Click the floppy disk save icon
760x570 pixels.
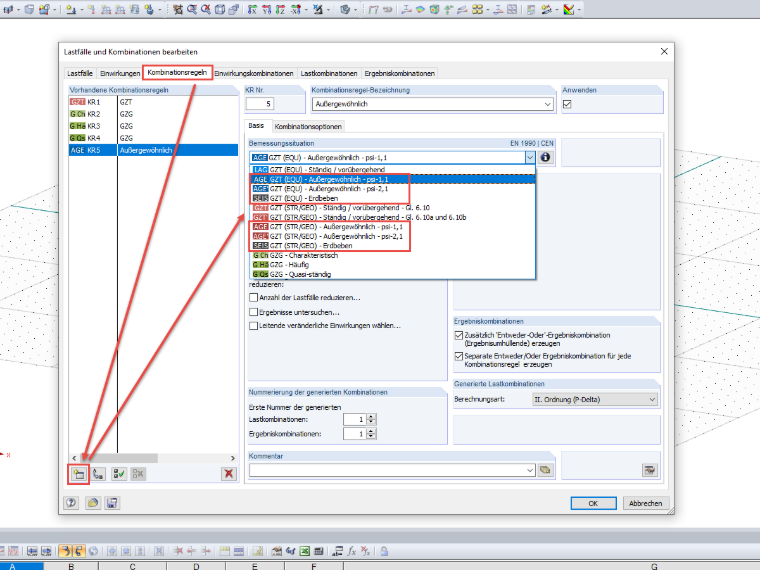(112, 503)
